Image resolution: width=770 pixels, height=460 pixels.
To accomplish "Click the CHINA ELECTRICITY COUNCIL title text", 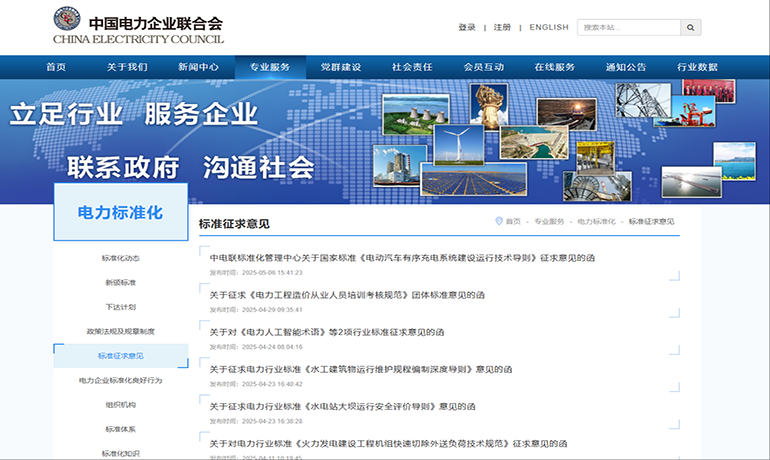I will (x=138, y=39).
